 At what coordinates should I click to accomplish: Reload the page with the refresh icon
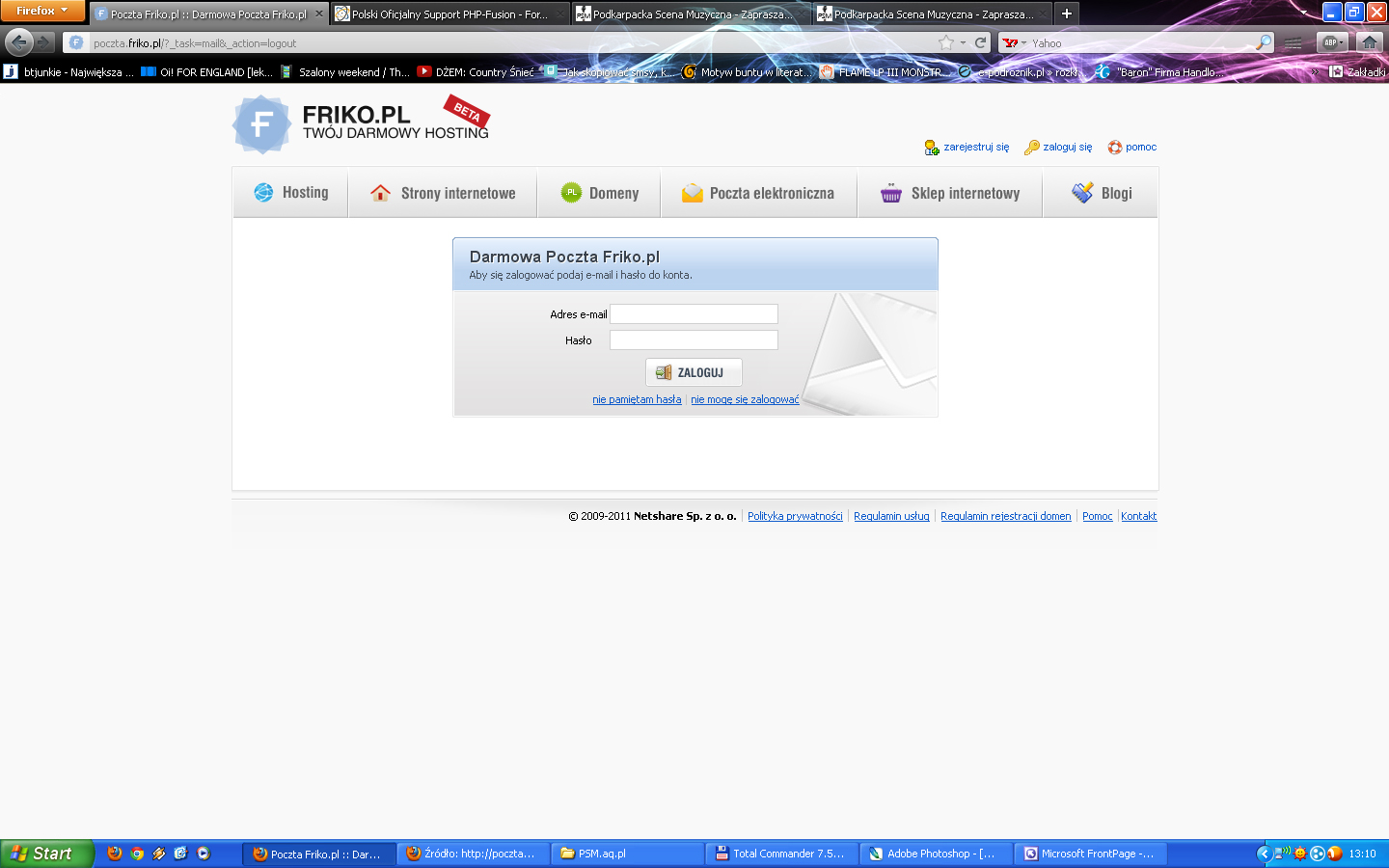981,42
